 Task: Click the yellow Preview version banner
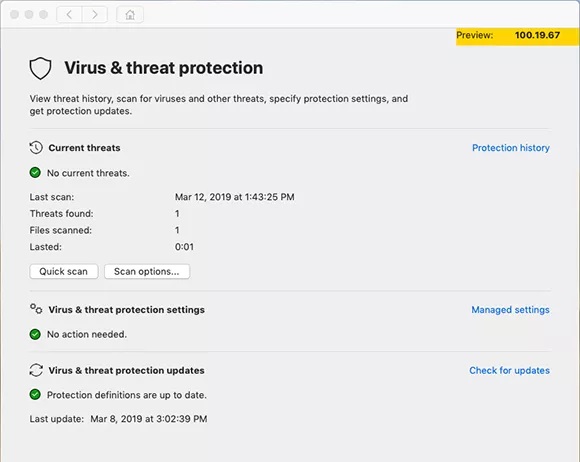click(517, 37)
